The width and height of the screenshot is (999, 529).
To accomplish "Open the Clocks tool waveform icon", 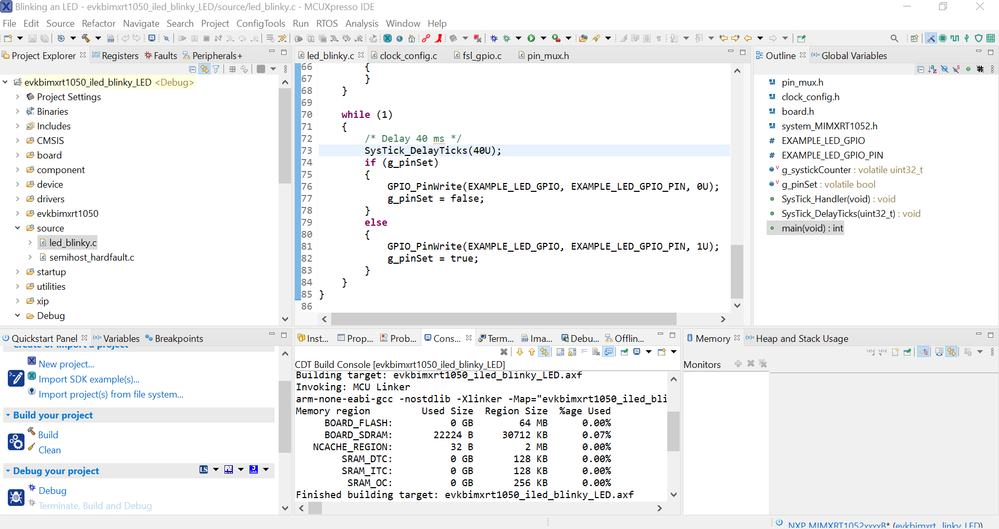I will 954,38.
